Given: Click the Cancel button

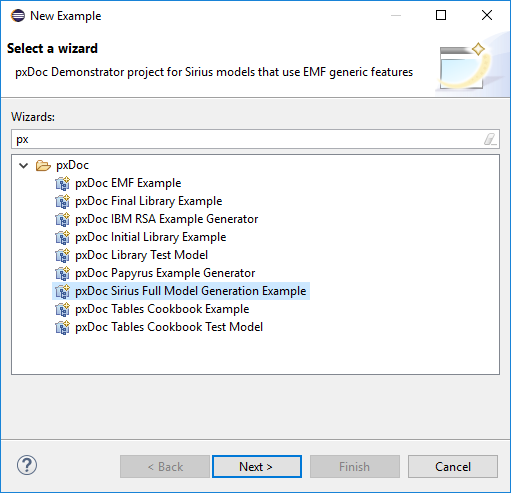Looking at the screenshot, I should point(453,466).
